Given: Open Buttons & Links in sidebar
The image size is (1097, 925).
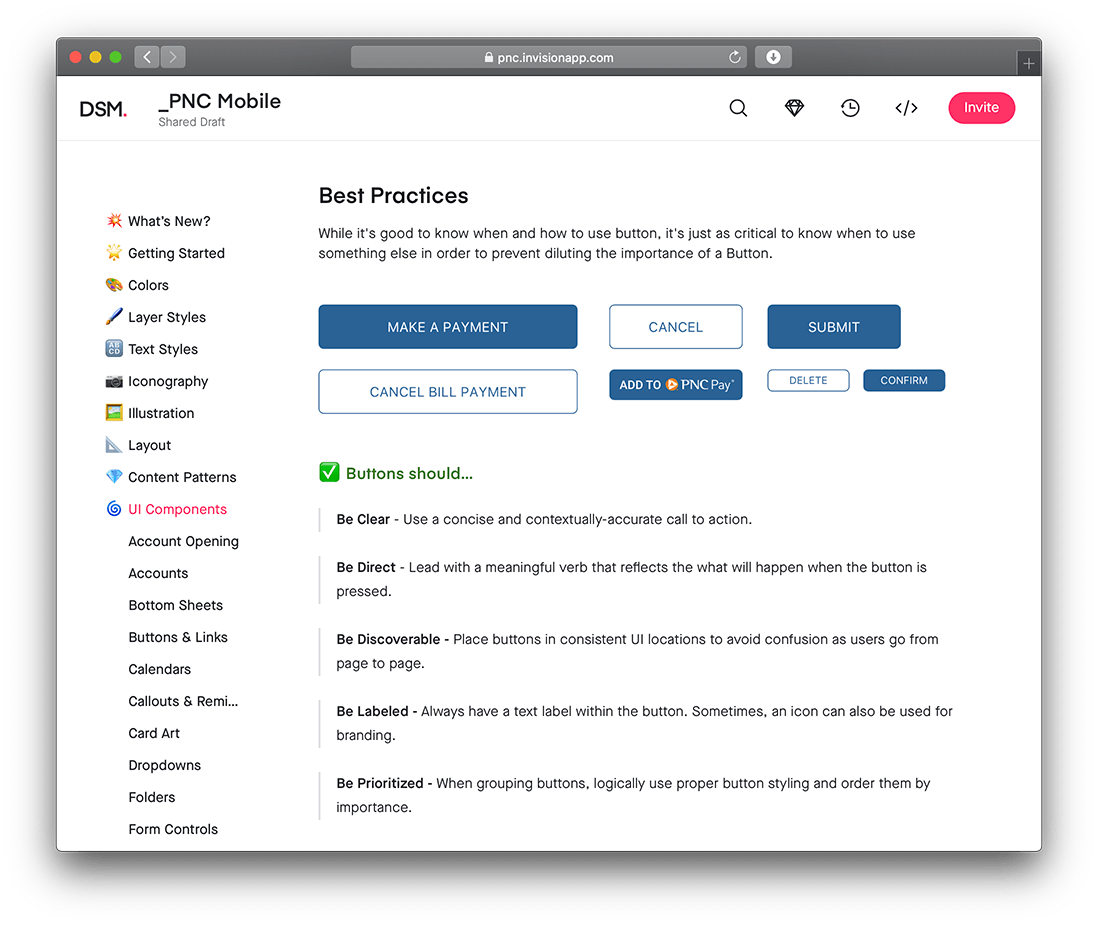Looking at the screenshot, I should [x=178, y=637].
